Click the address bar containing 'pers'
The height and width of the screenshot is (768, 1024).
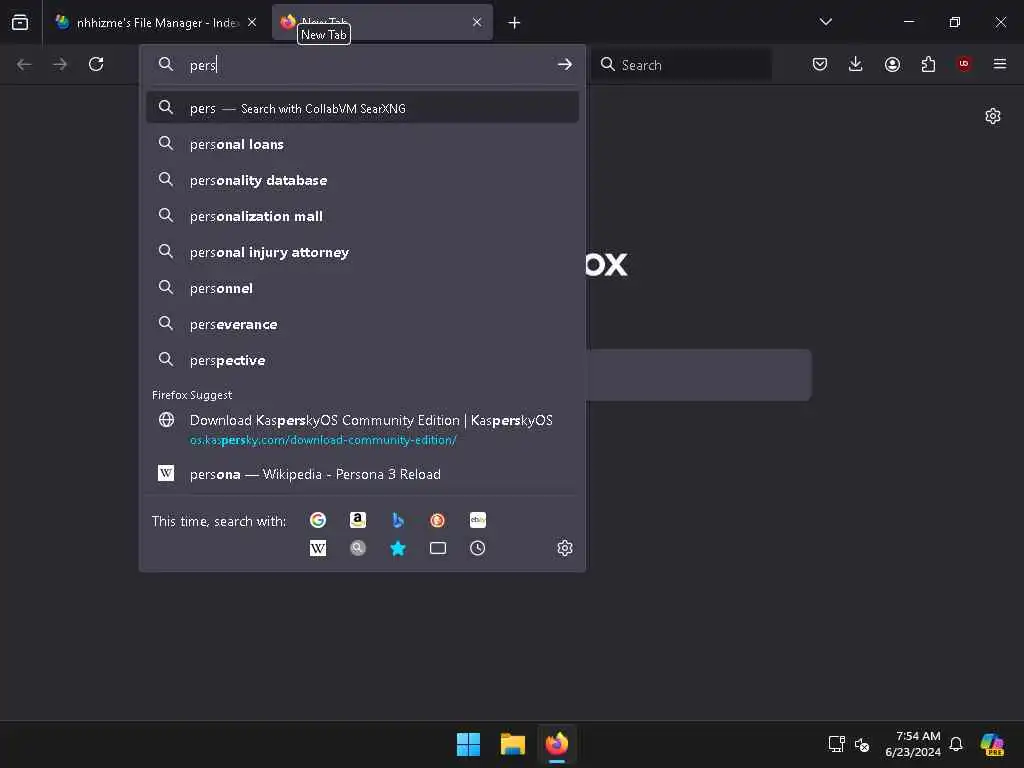click(362, 64)
